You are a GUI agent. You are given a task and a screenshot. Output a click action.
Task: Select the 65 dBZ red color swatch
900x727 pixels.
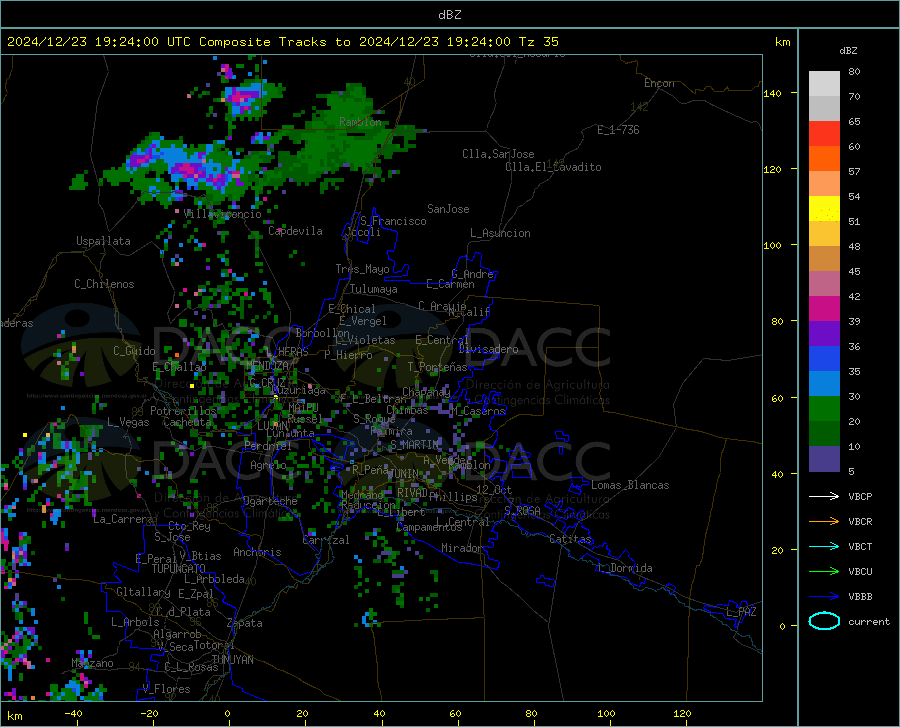coord(824,134)
